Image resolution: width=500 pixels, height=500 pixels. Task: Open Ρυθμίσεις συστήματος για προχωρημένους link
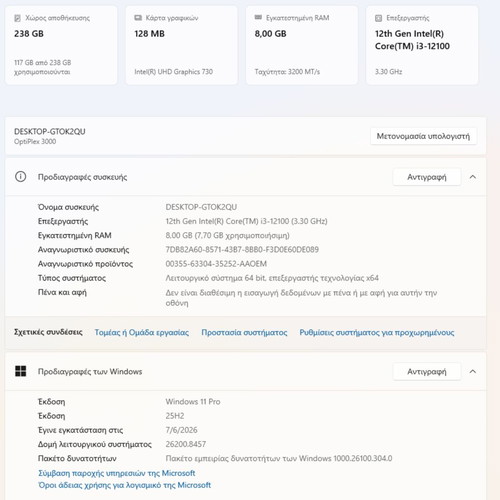[377, 332]
